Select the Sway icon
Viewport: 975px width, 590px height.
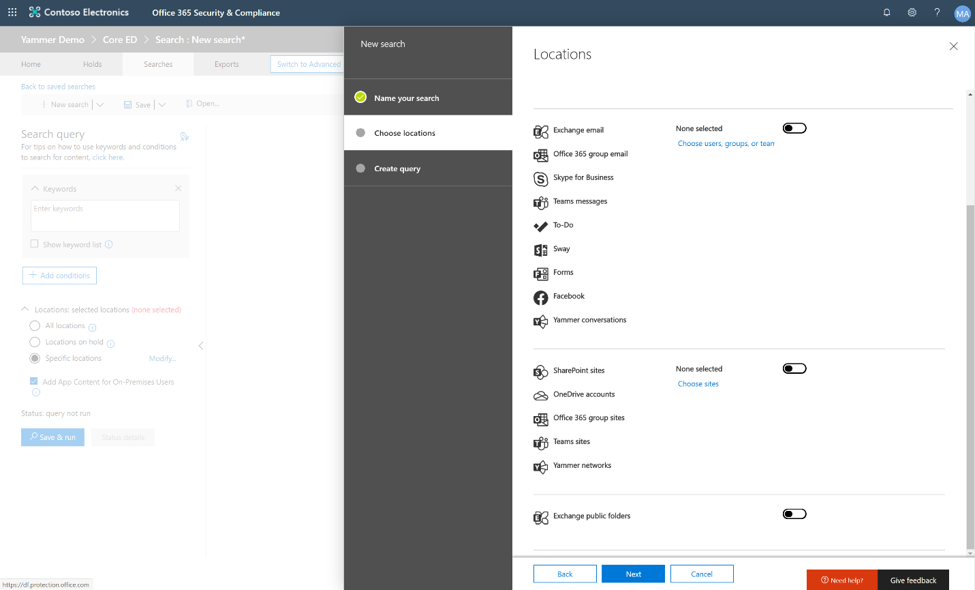540,248
